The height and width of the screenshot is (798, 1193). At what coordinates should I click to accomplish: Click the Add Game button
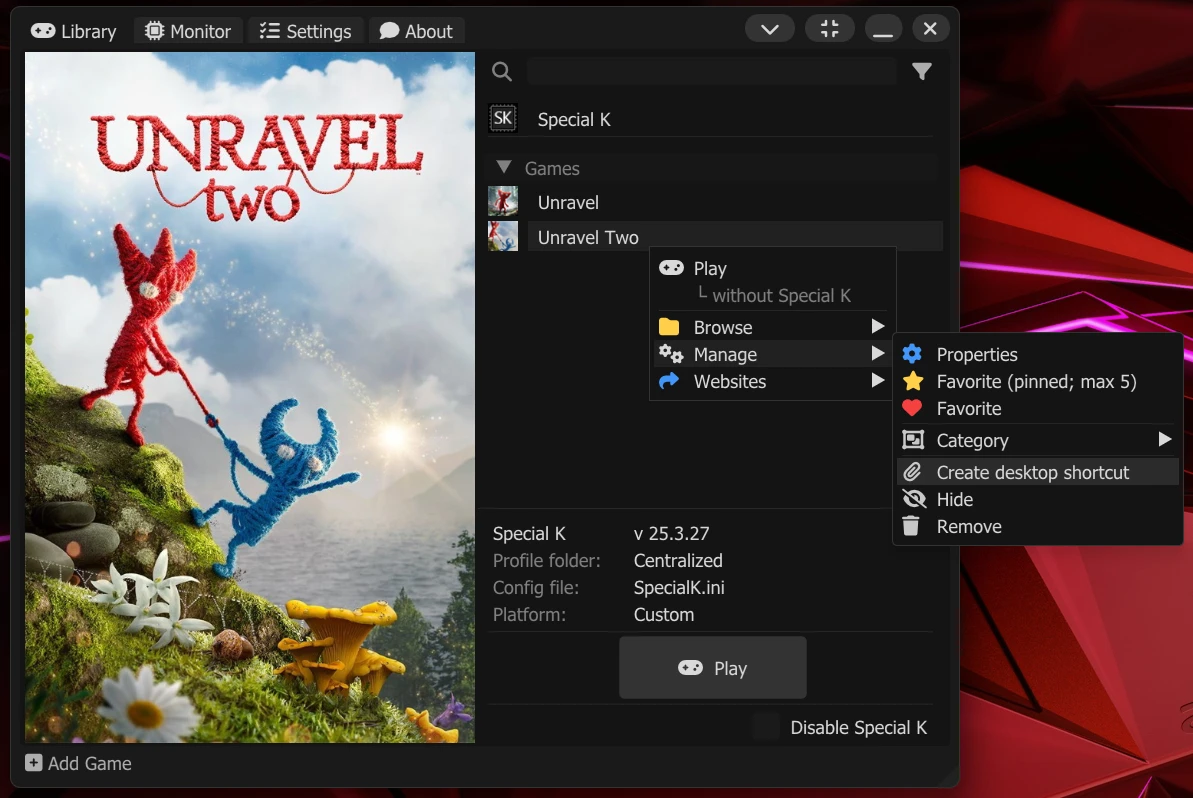(78, 763)
